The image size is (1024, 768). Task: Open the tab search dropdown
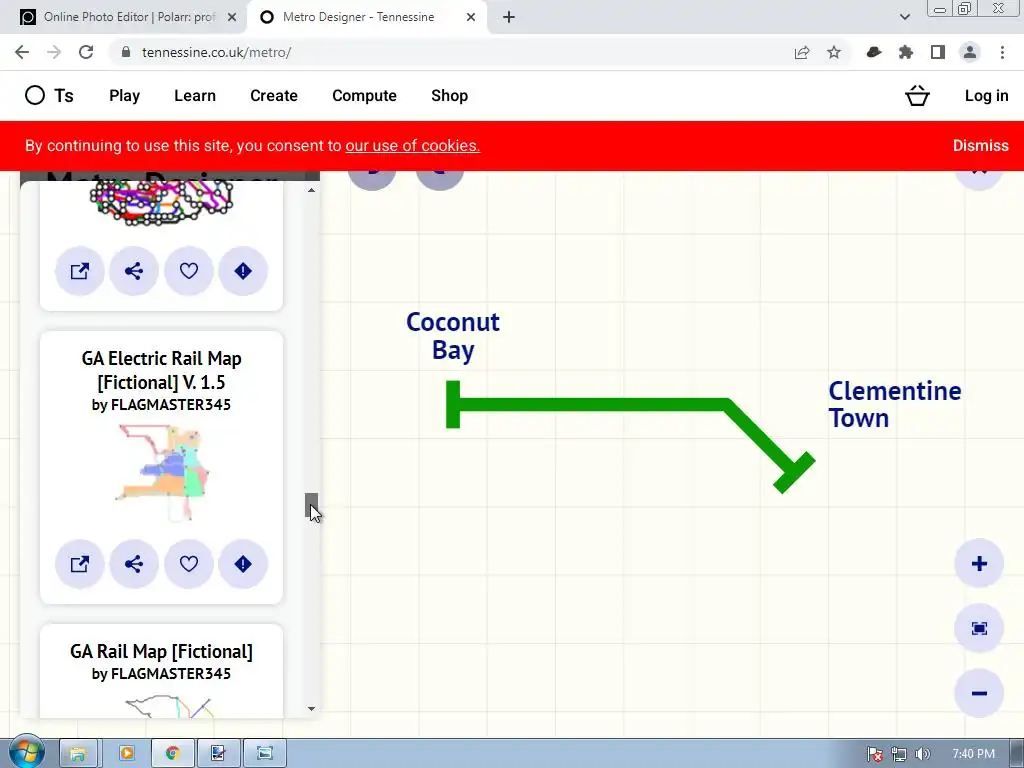pos(904,17)
